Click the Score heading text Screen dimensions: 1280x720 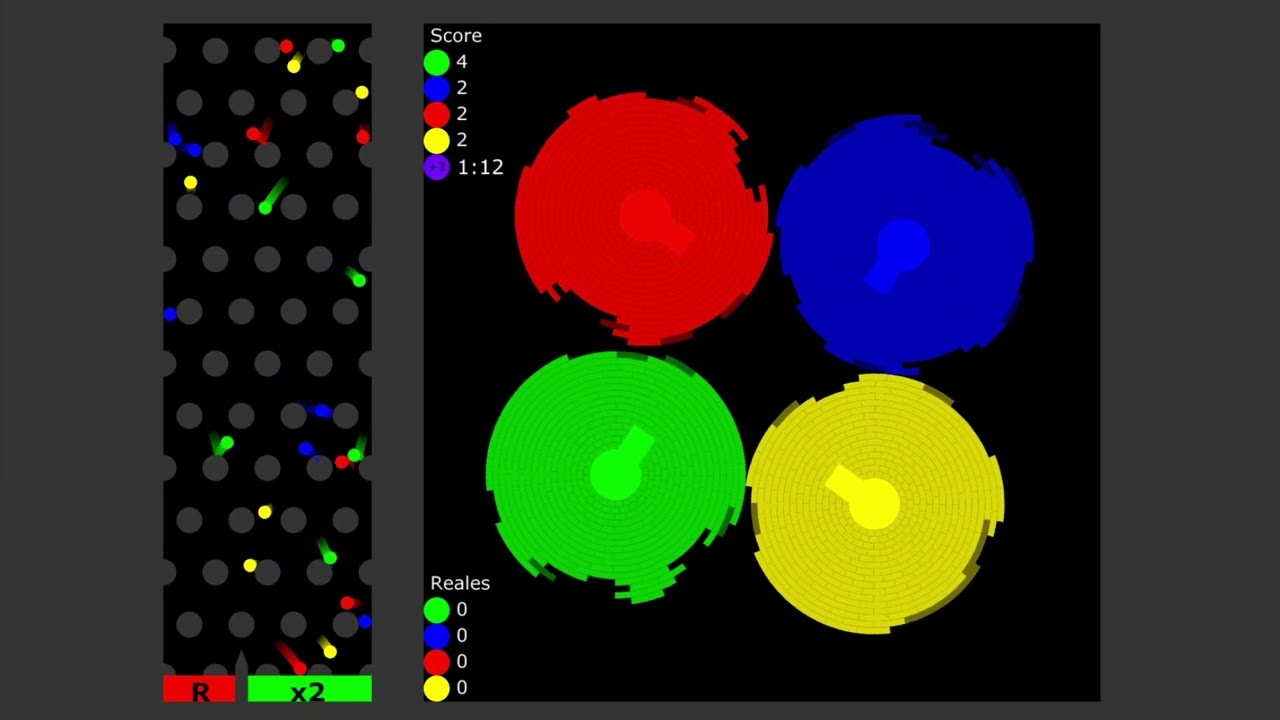456,36
